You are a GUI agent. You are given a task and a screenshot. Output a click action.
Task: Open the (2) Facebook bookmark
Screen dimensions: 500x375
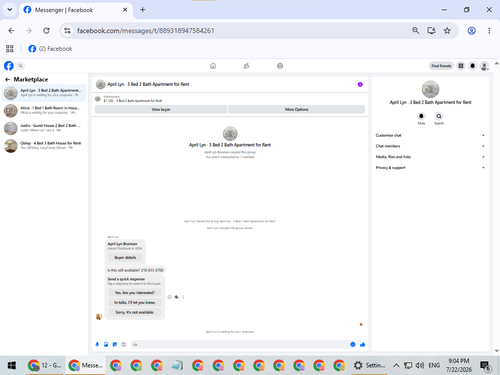[50, 49]
